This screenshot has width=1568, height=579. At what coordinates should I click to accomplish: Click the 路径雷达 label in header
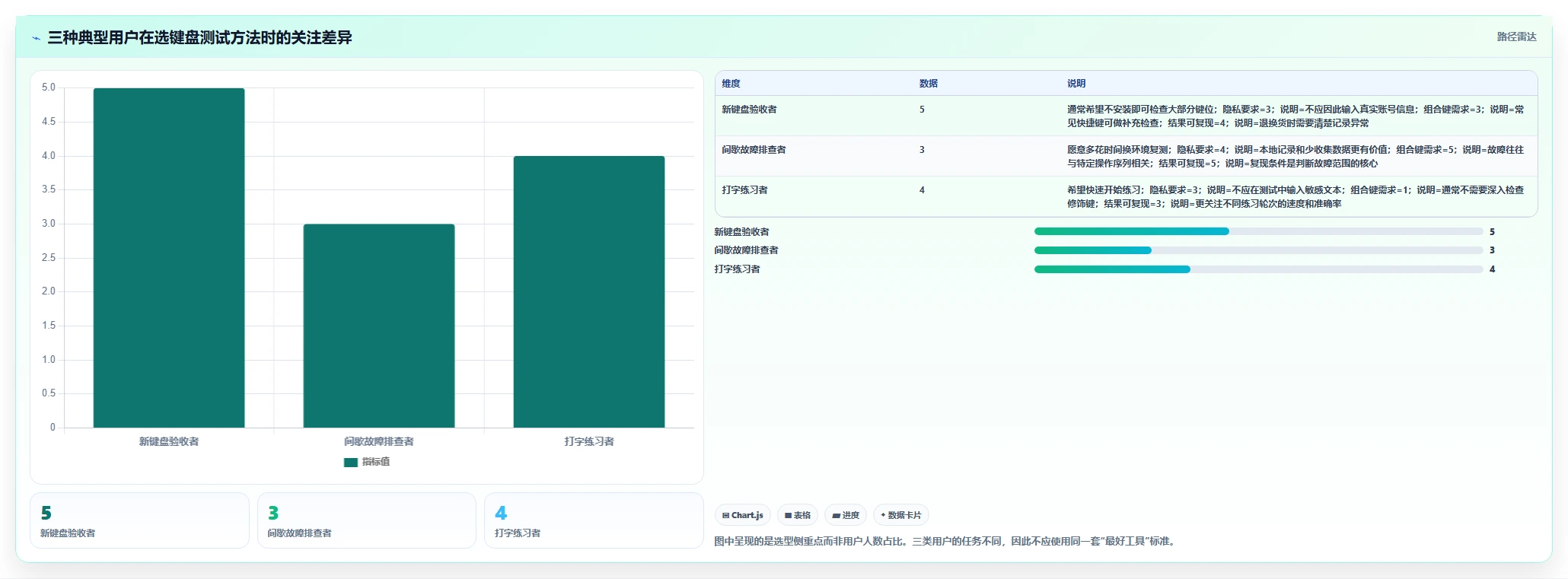click(x=1516, y=37)
